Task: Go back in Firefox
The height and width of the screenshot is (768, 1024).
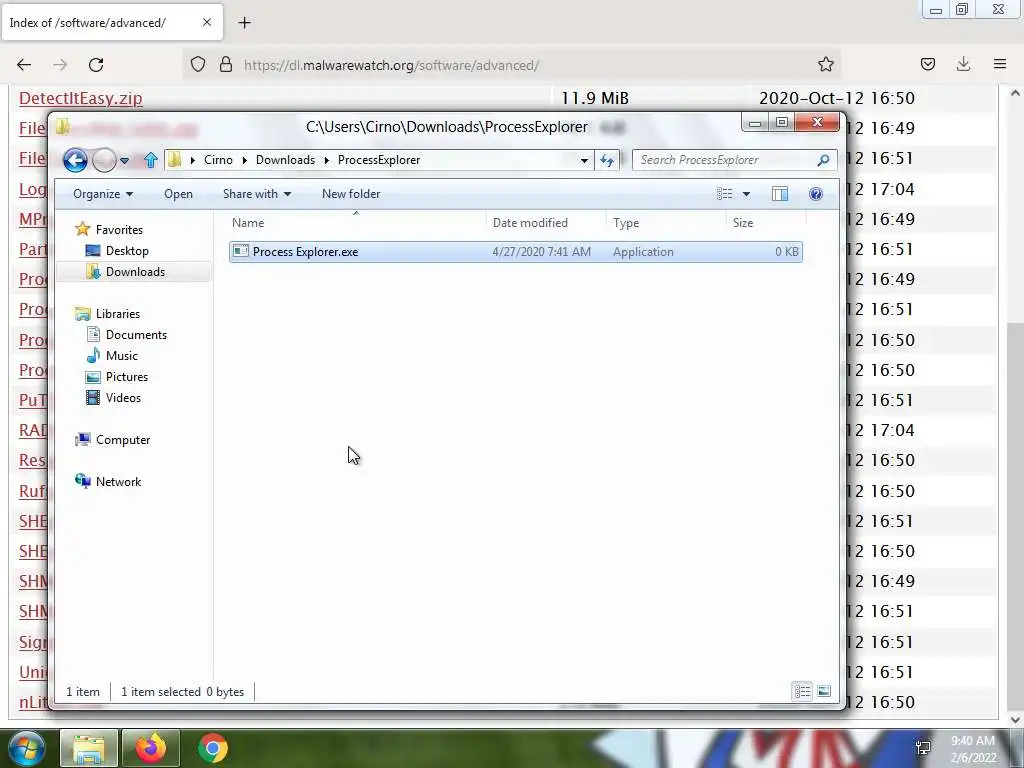Action: (x=24, y=65)
